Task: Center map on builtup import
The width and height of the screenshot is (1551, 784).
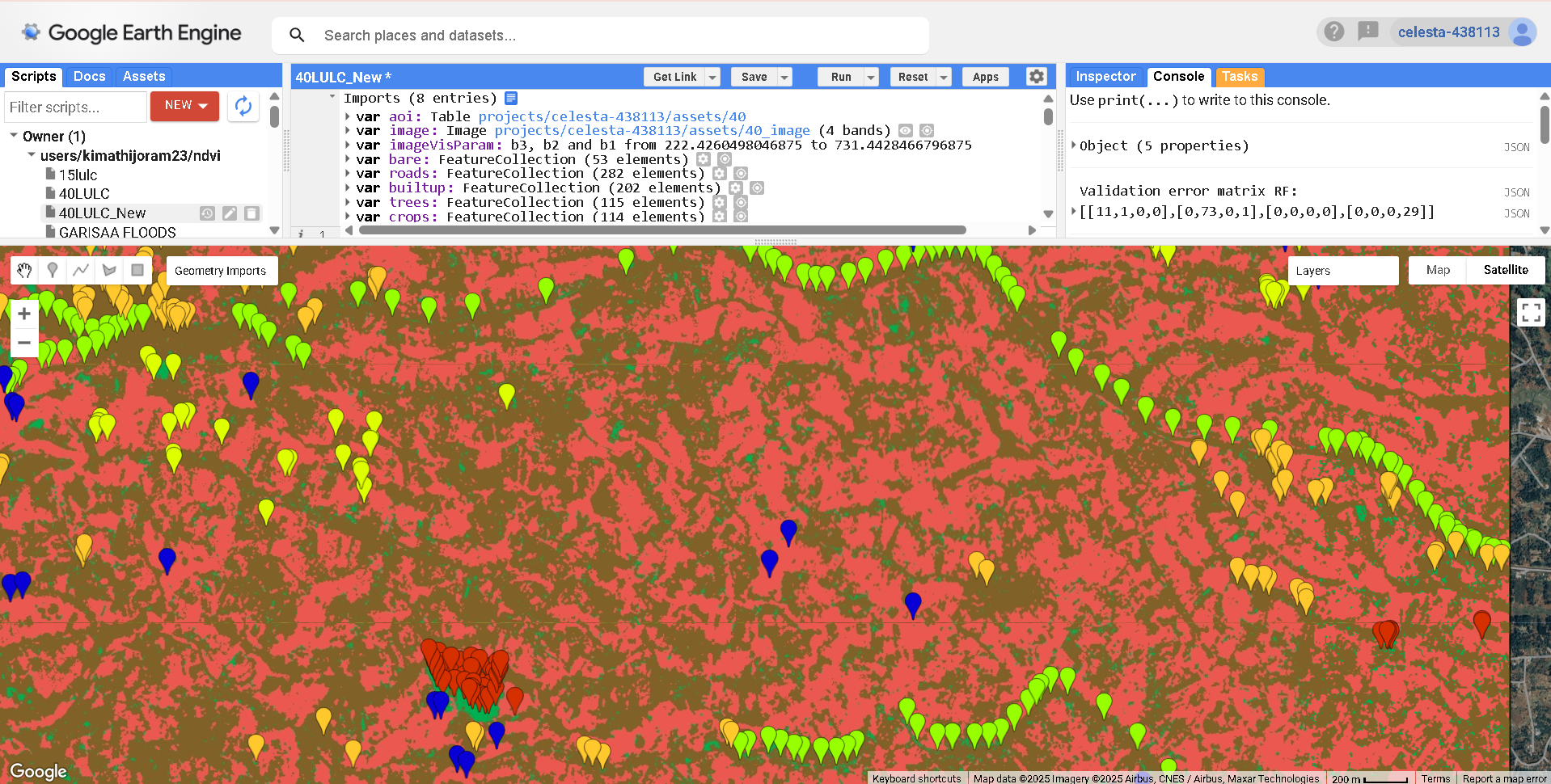Action: [757, 188]
